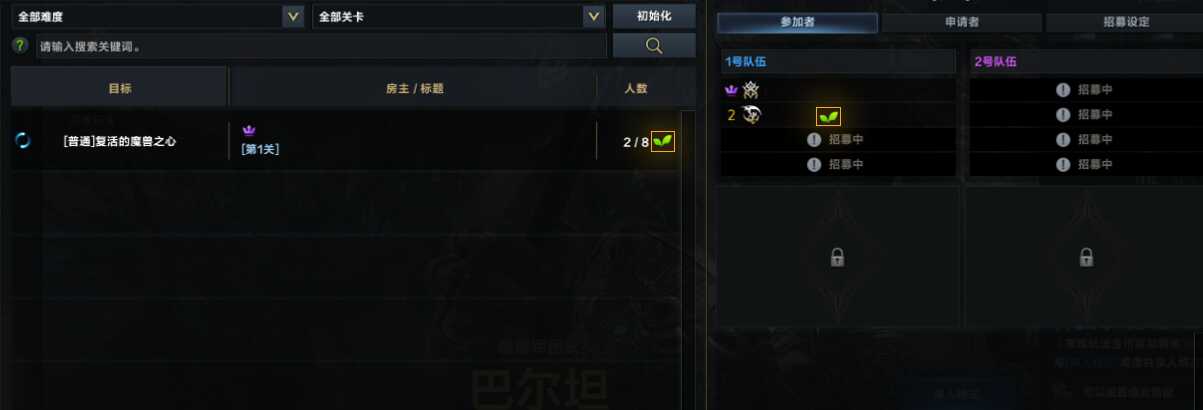Select the party leader class icon in 1号队伍

pyautogui.click(x=750, y=90)
